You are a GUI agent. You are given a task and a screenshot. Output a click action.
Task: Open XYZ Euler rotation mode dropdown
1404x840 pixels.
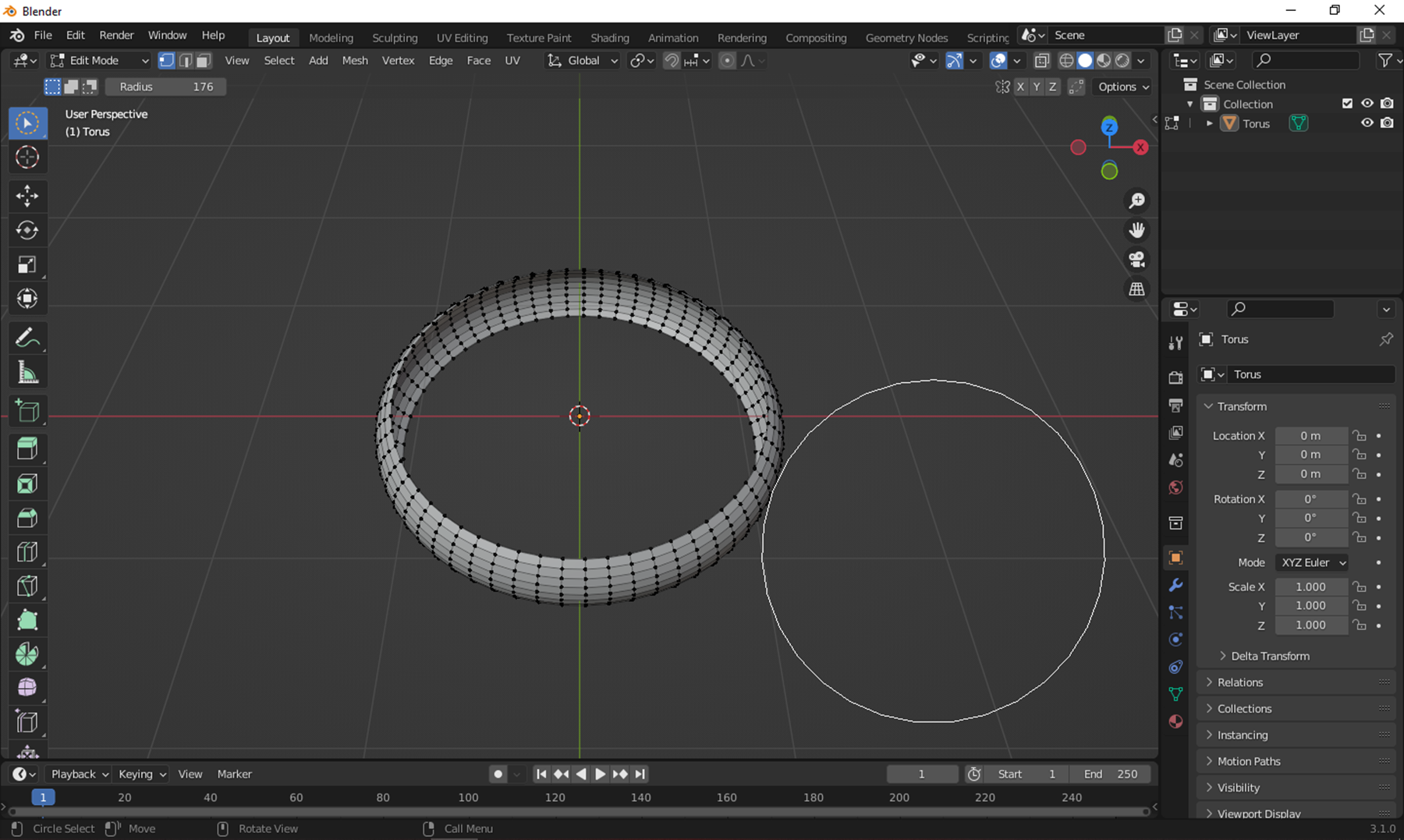pyautogui.click(x=1312, y=562)
